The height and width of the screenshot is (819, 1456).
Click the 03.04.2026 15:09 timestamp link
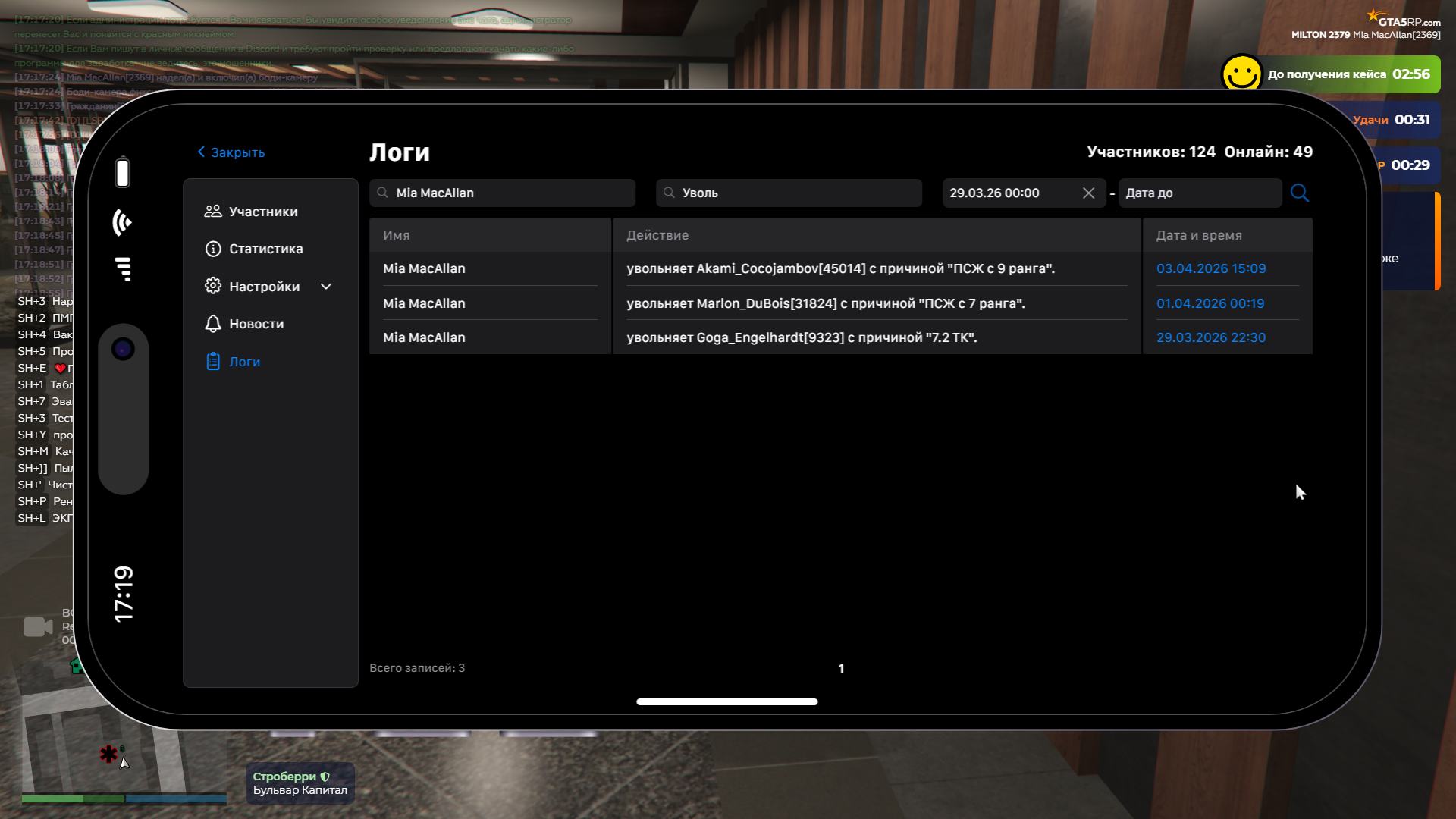click(x=1210, y=268)
